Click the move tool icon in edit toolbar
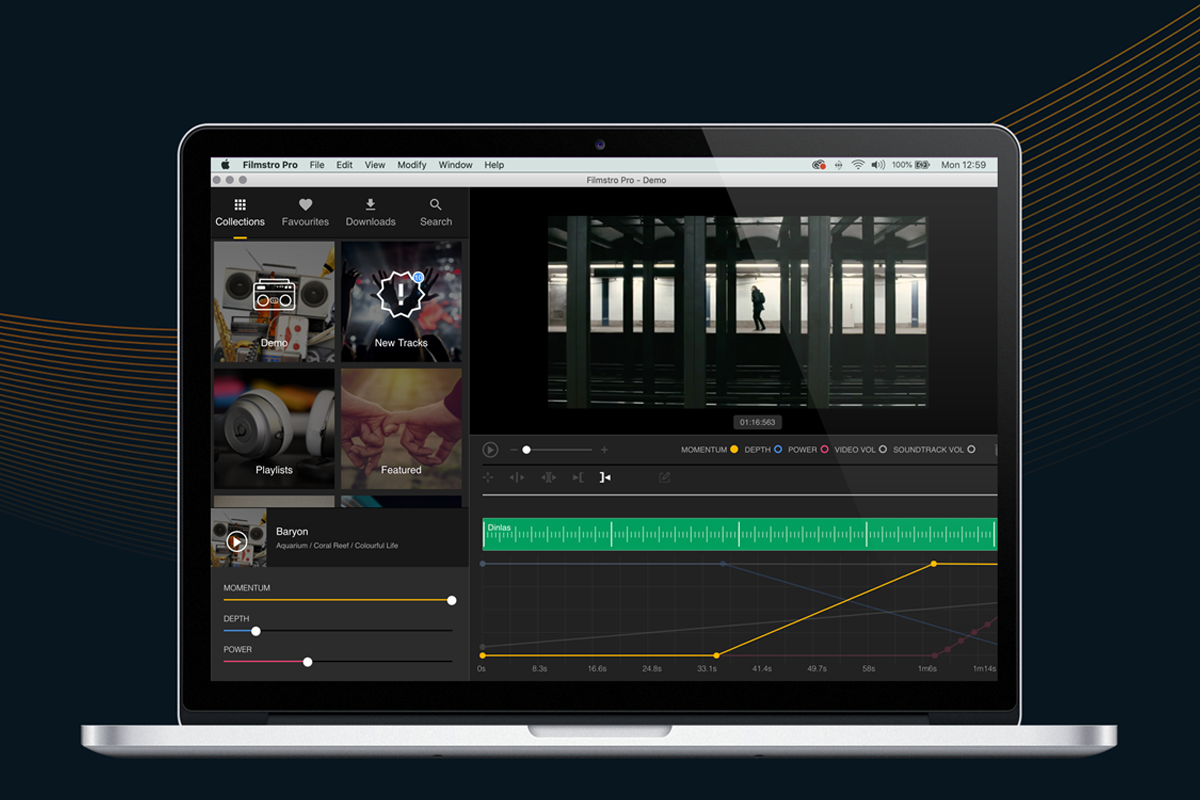 (488, 478)
